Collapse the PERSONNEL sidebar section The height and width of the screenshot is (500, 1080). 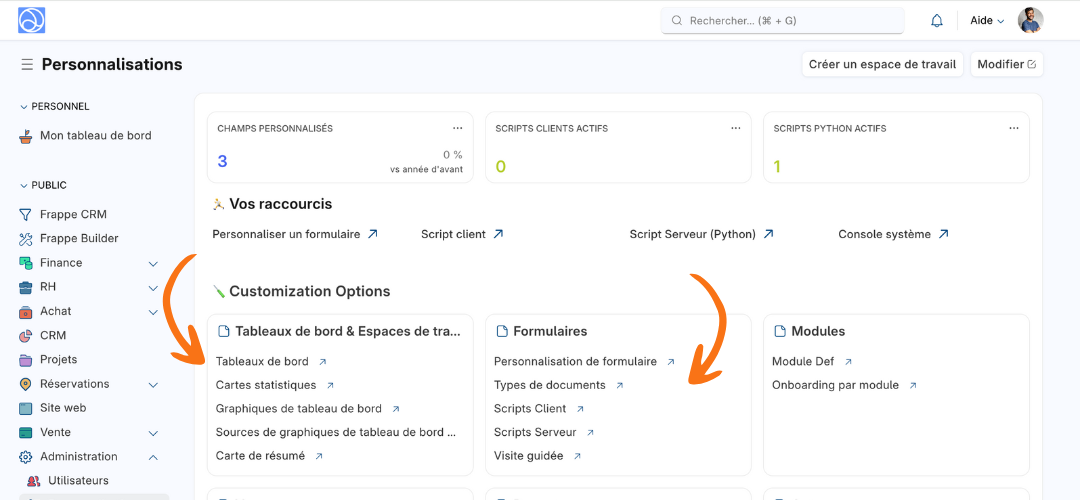[24, 107]
